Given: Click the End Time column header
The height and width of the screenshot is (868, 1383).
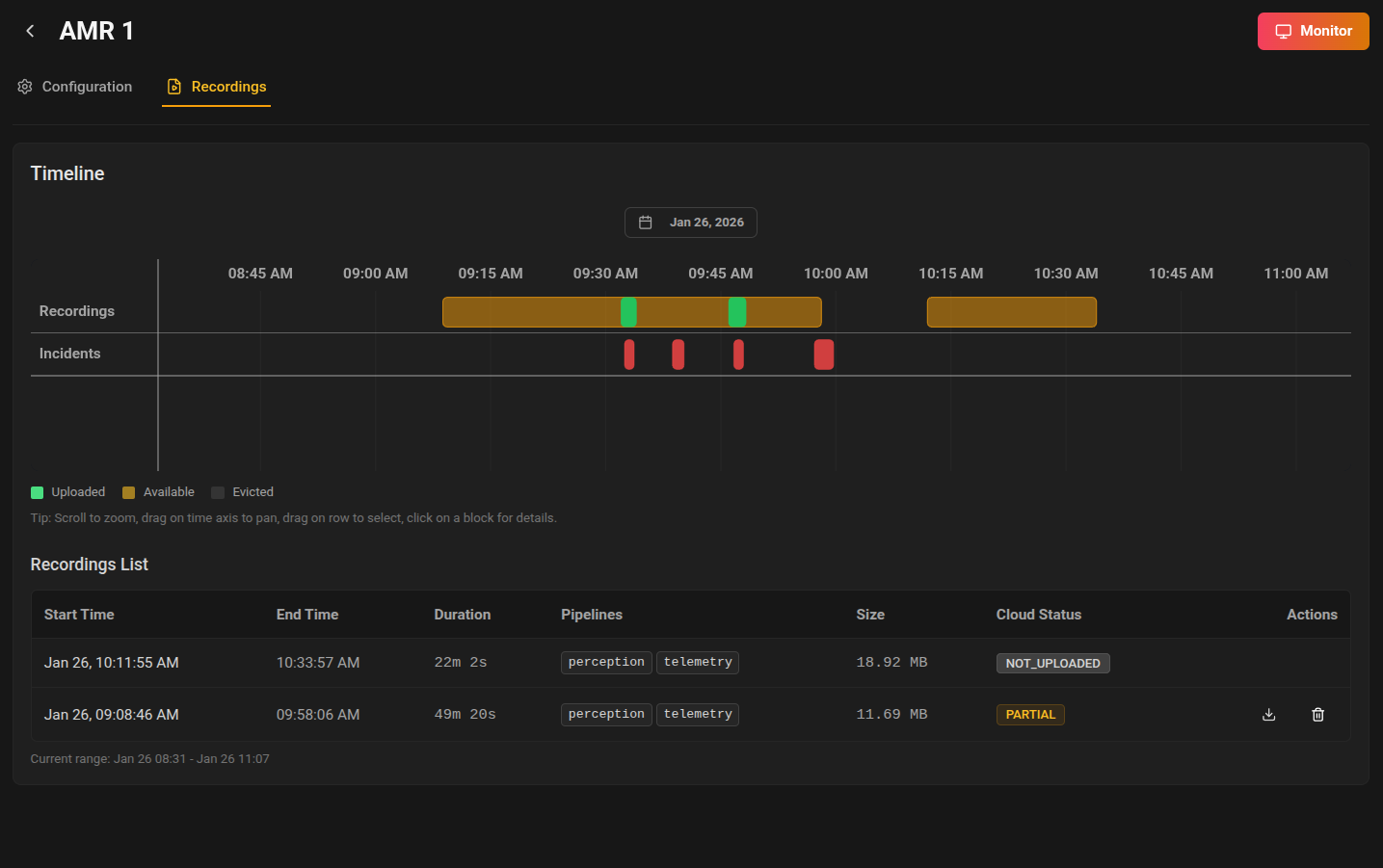Looking at the screenshot, I should 307,615.
